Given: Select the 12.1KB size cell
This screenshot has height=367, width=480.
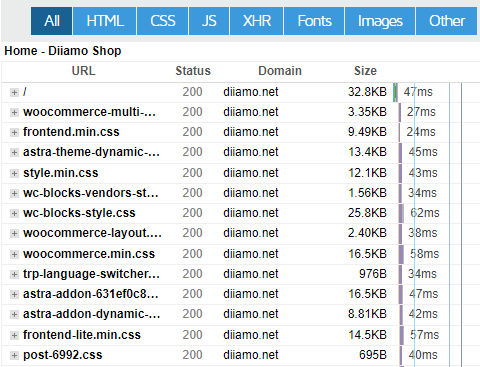Looking at the screenshot, I should point(367,173).
